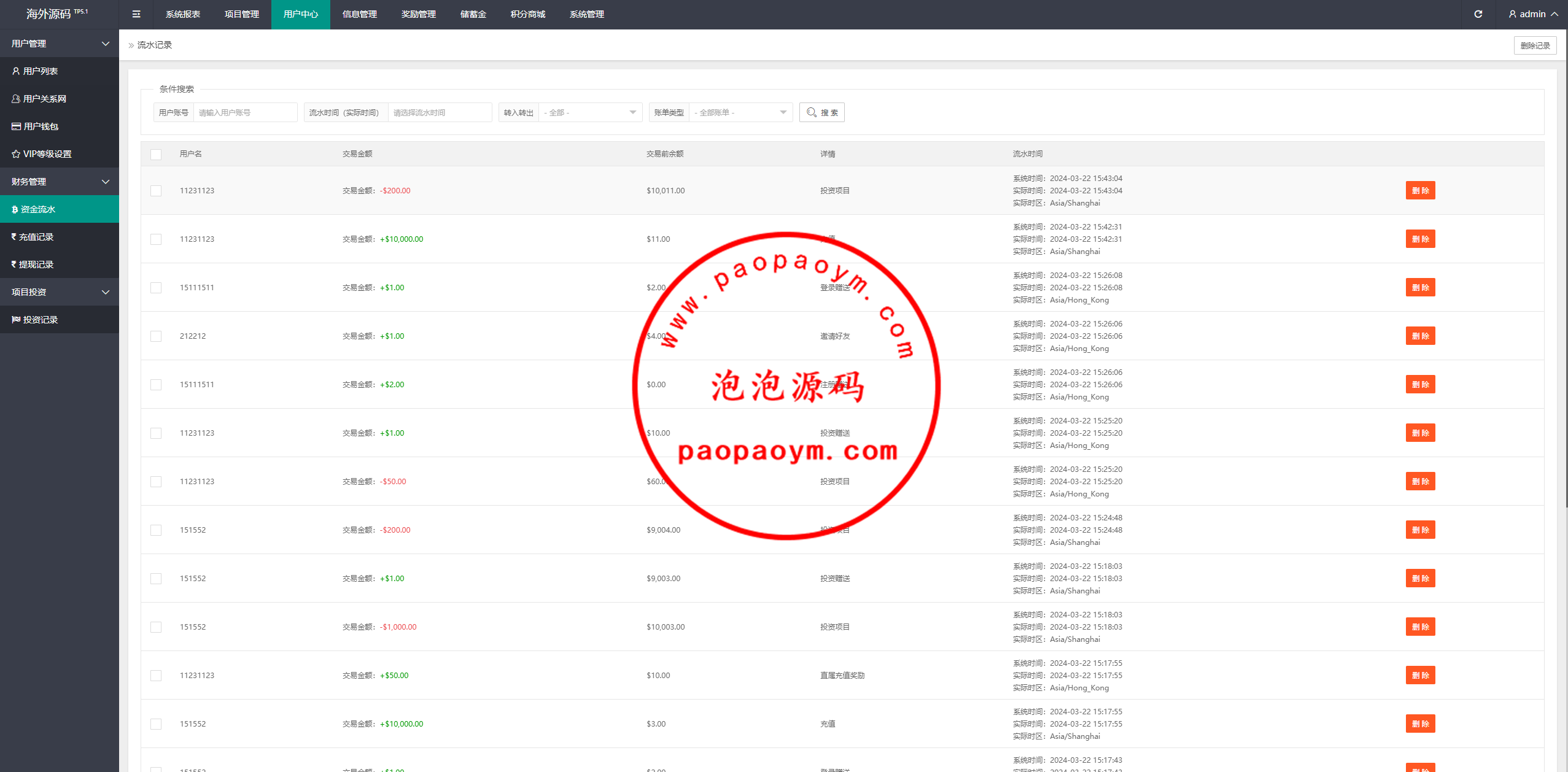Viewport: 1568px width, 772px height.
Task: Click the 提现记录 rupee icon
Action: pyautogui.click(x=14, y=264)
